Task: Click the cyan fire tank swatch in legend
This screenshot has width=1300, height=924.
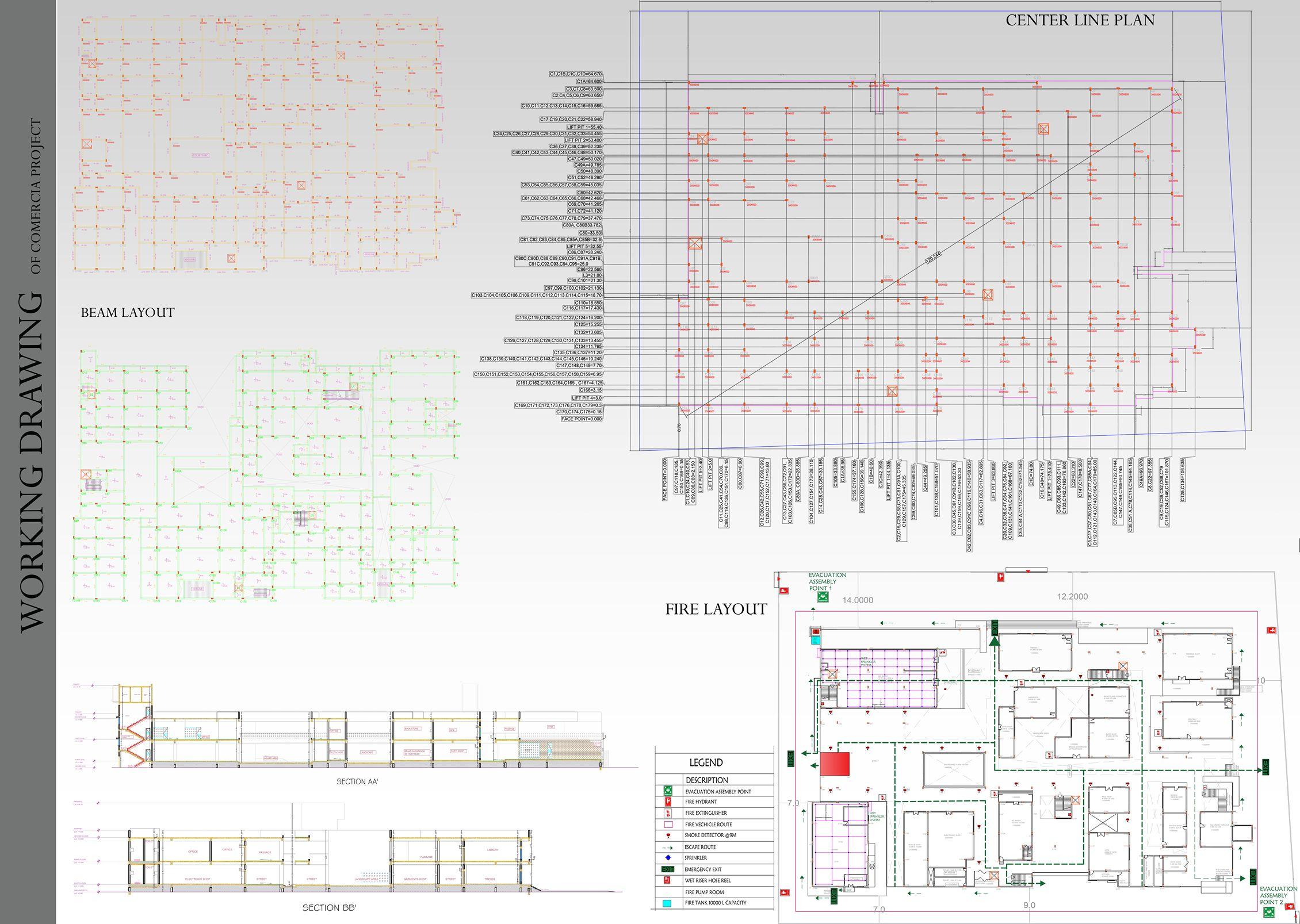Action: [667, 903]
